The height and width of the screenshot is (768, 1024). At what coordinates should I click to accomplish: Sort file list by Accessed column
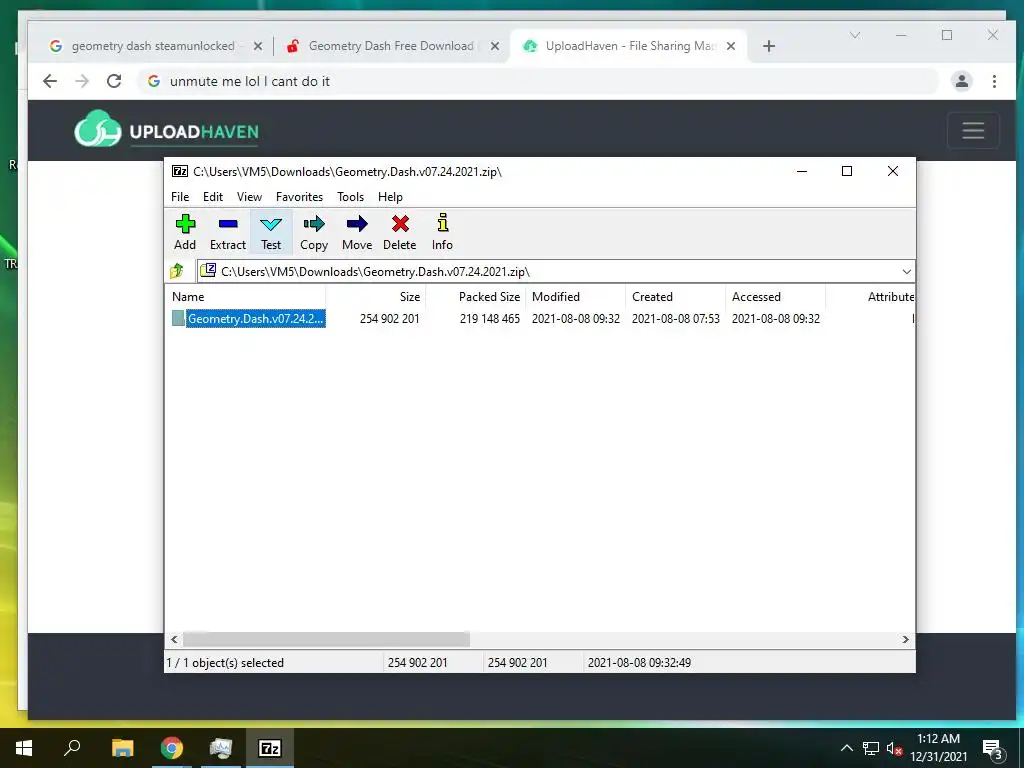point(776,296)
